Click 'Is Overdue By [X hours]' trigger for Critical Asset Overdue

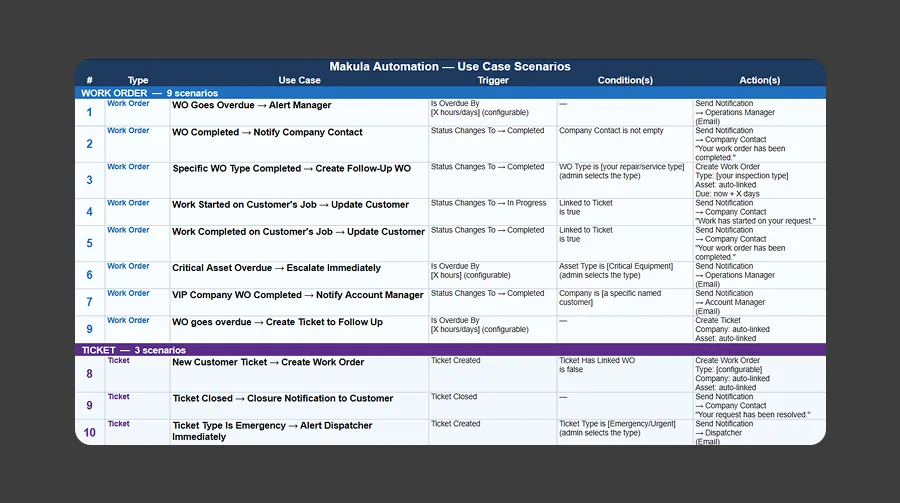[x=470, y=270]
